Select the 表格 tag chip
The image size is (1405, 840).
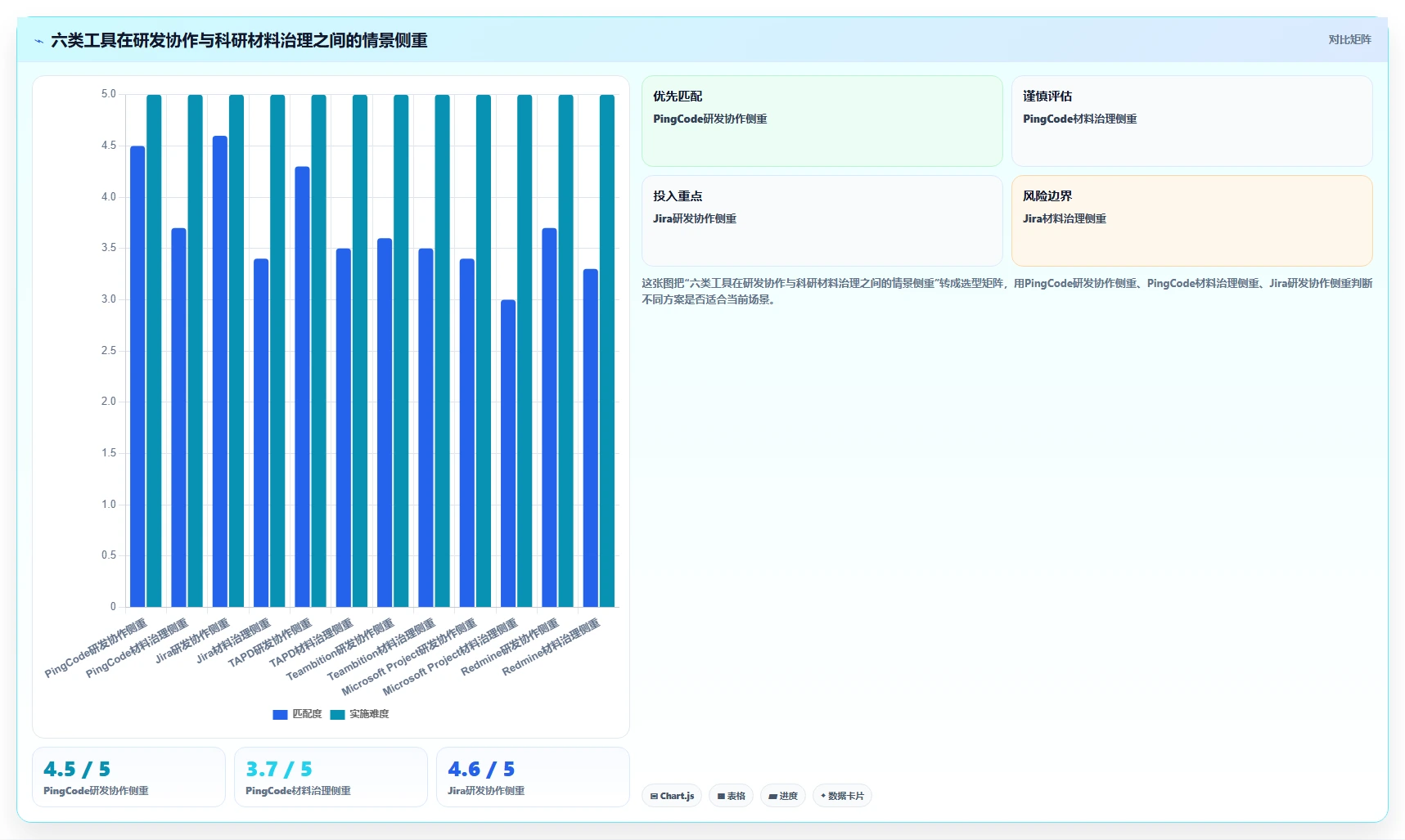[732, 796]
